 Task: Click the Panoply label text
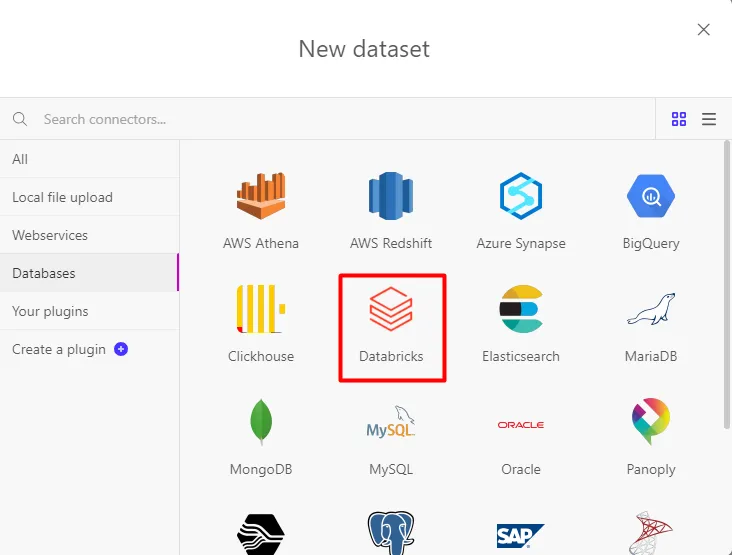click(x=651, y=470)
